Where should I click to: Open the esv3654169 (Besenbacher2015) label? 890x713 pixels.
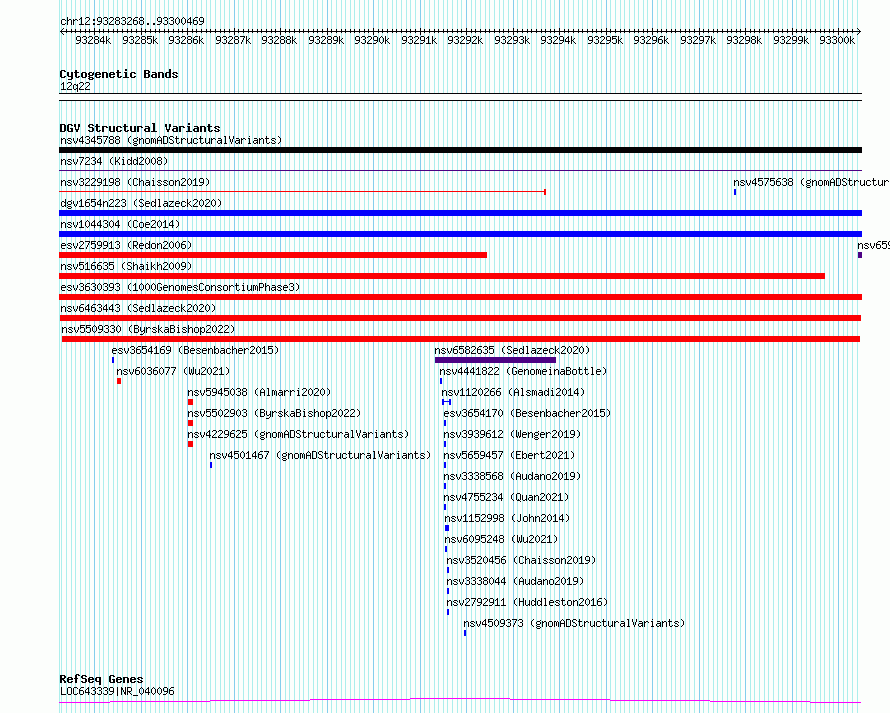(x=195, y=350)
